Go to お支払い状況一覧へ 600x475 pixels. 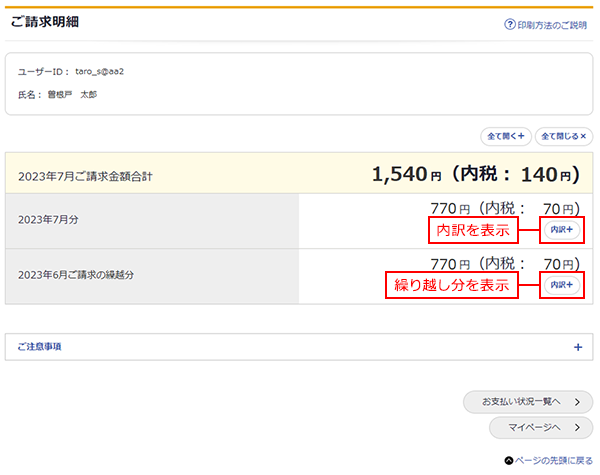pos(520,402)
